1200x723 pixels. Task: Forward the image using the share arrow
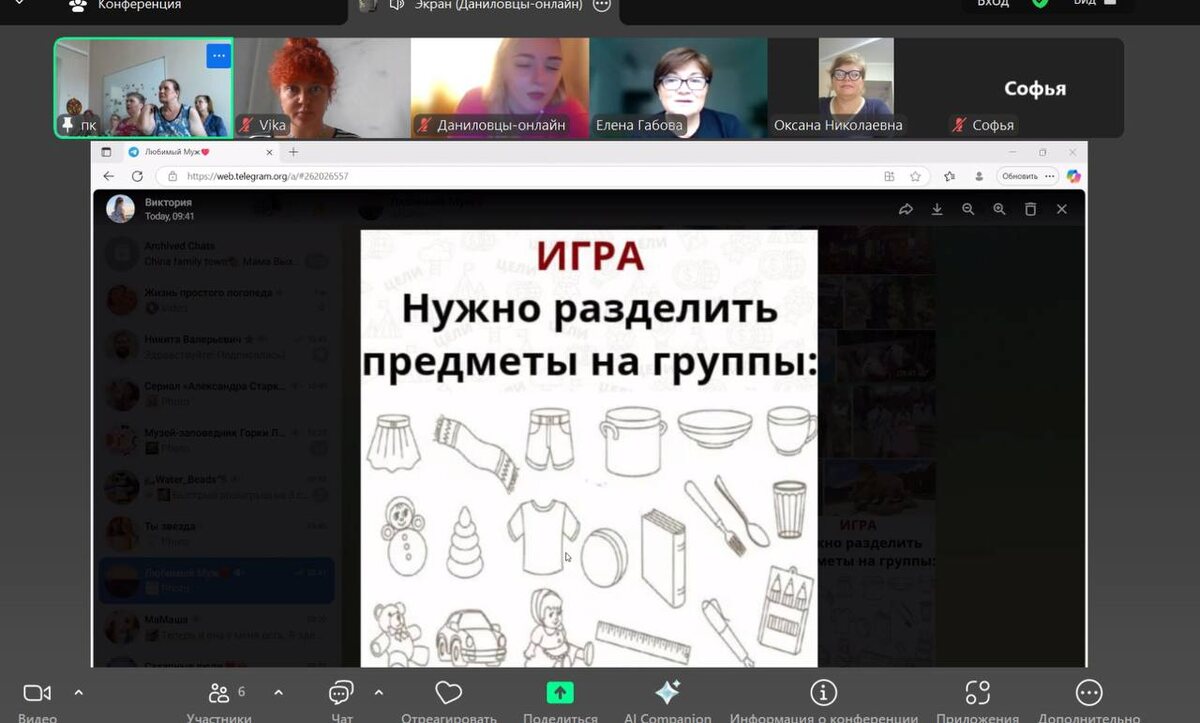pyautogui.click(x=906, y=209)
